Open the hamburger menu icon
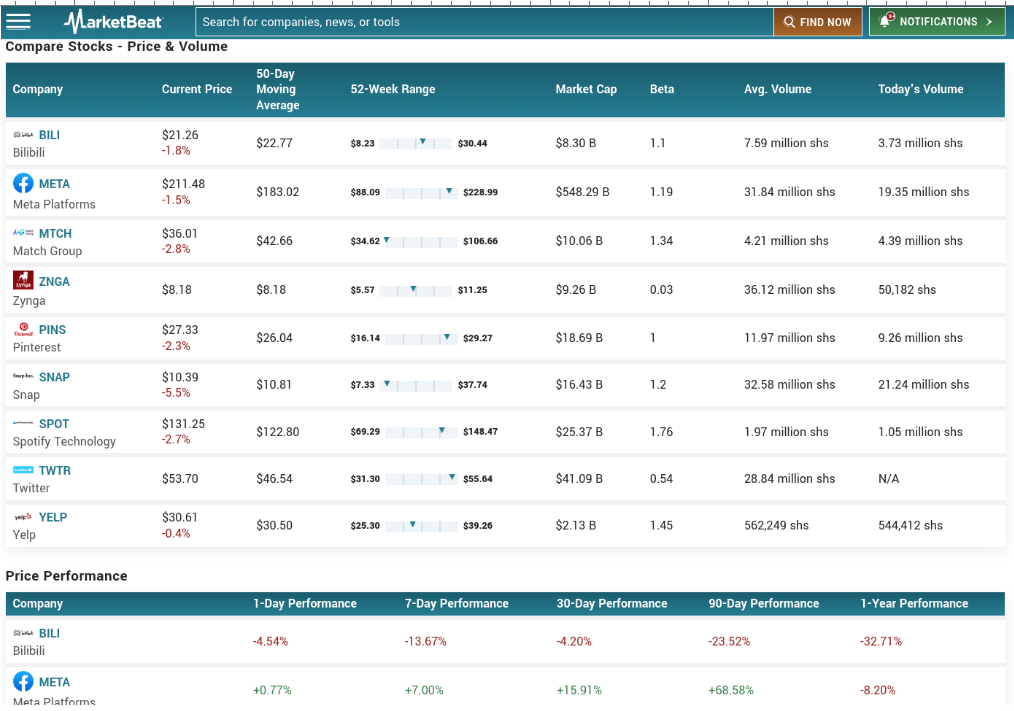 [18, 21]
